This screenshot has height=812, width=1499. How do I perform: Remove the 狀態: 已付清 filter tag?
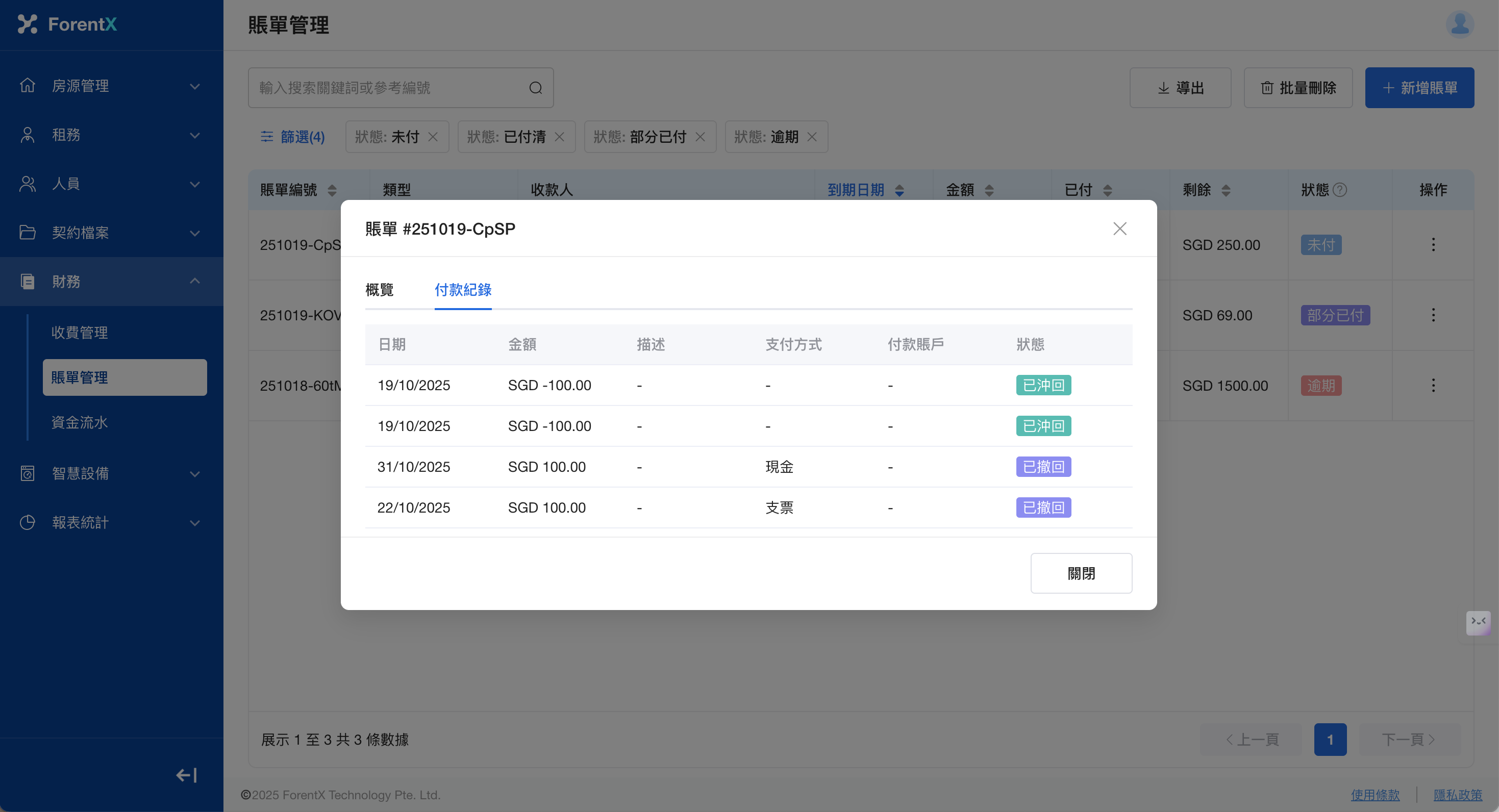[x=559, y=137]
